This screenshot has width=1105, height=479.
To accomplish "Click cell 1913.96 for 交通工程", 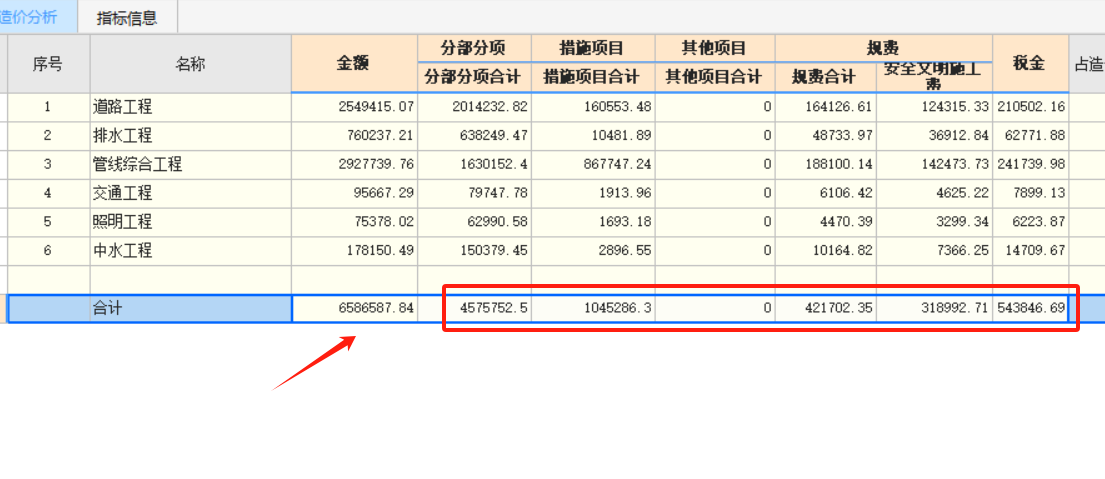I will click(x=593, y=194).
